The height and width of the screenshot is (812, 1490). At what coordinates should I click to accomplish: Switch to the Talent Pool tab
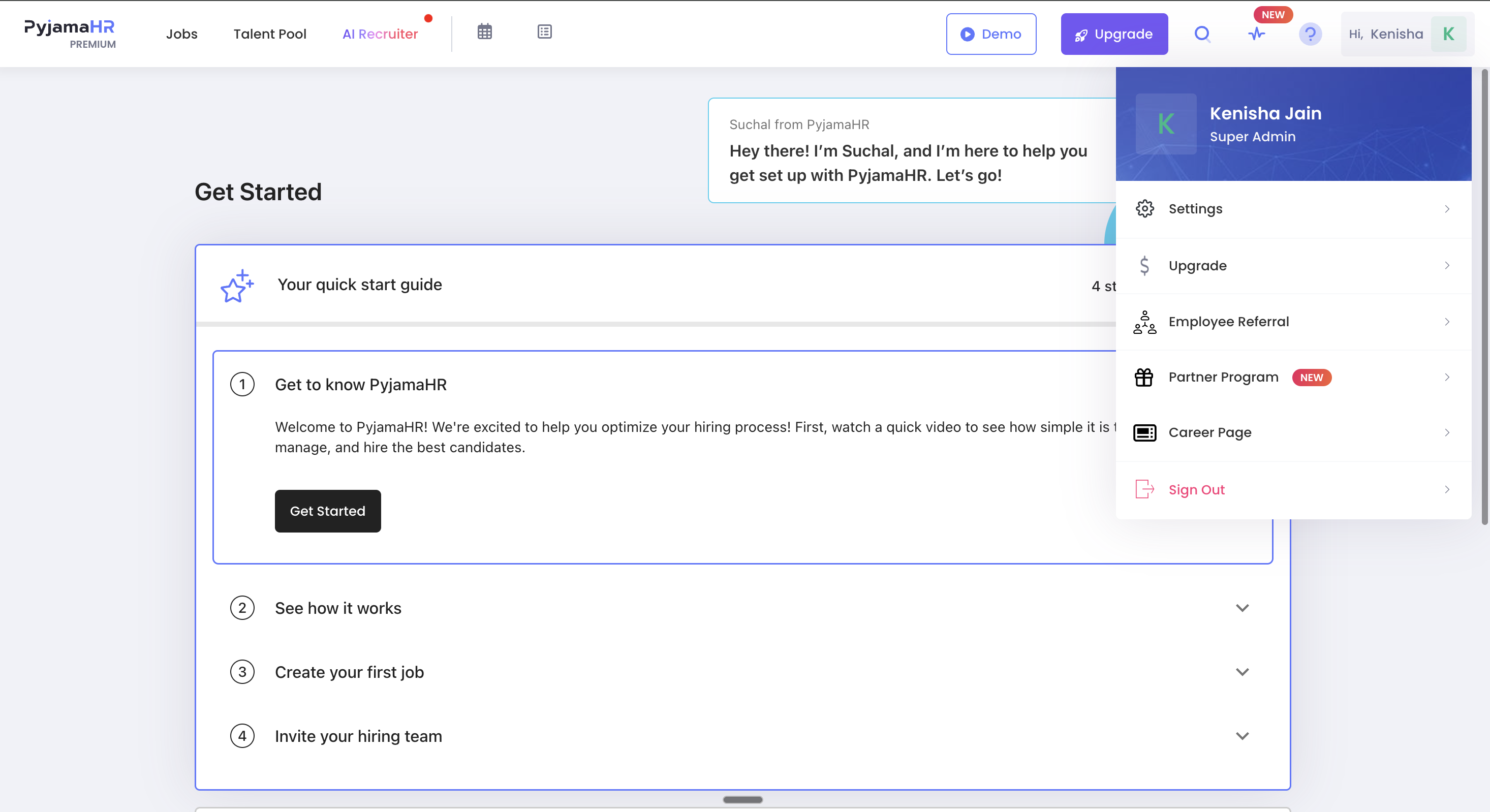pyautogui.click(x=270, y=34)
